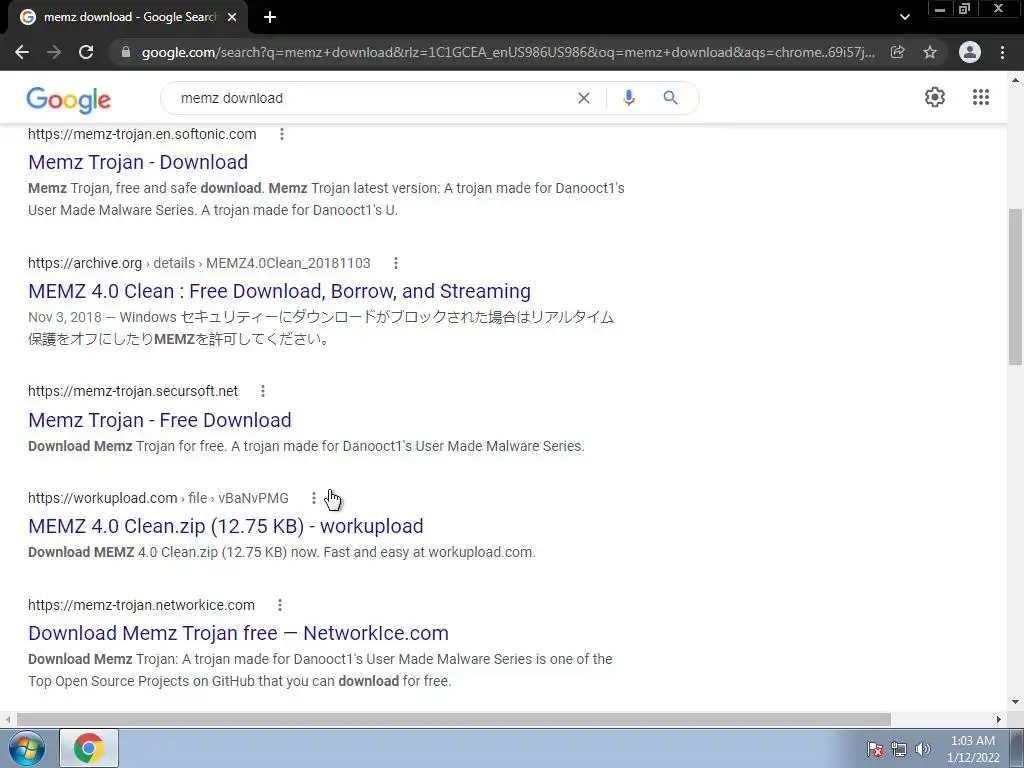1024x768 pixels.
Task: Open 'Download Memz Trojan free' NetworkIce result
Action: [238, 633]
